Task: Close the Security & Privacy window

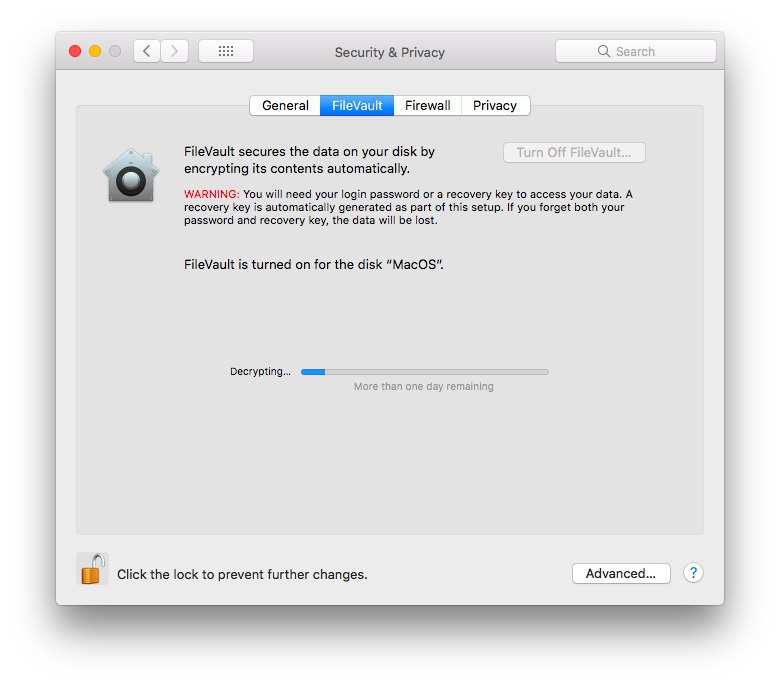Action: (75, 51)
